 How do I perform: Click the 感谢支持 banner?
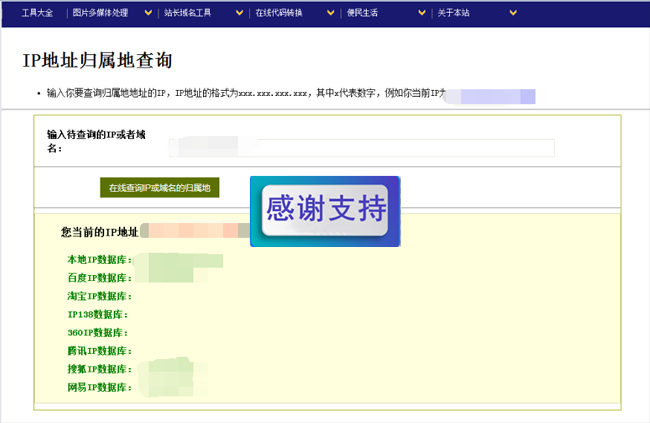(325, 211)
